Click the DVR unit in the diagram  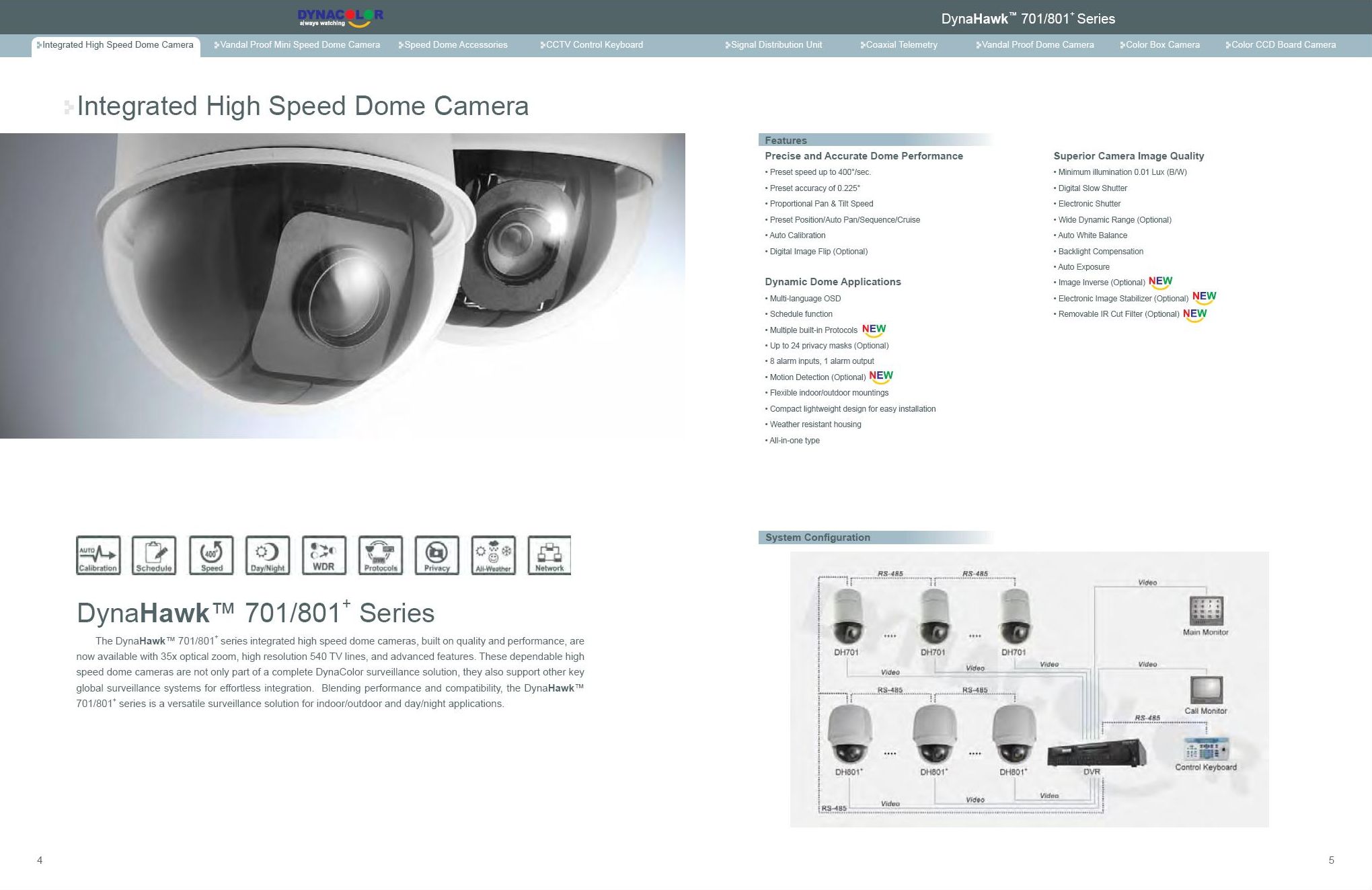pyautogui.click(x=1096, y=752)
